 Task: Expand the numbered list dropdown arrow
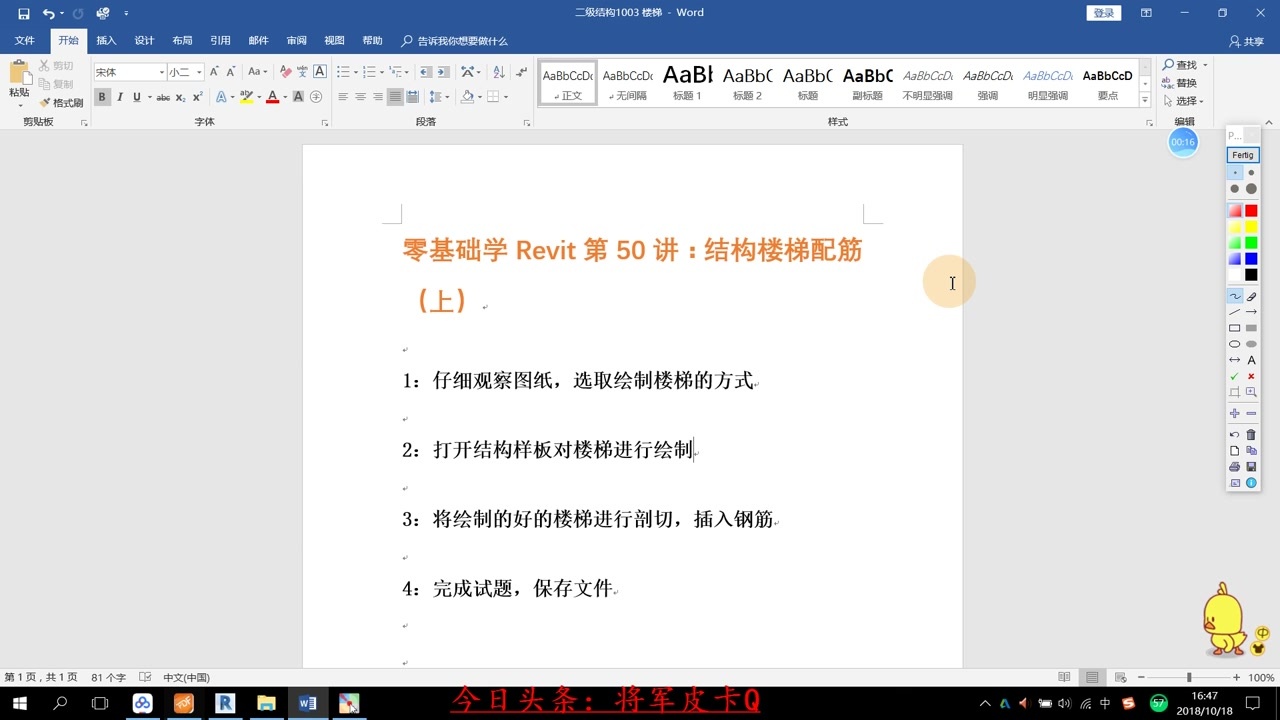point(381,72)
